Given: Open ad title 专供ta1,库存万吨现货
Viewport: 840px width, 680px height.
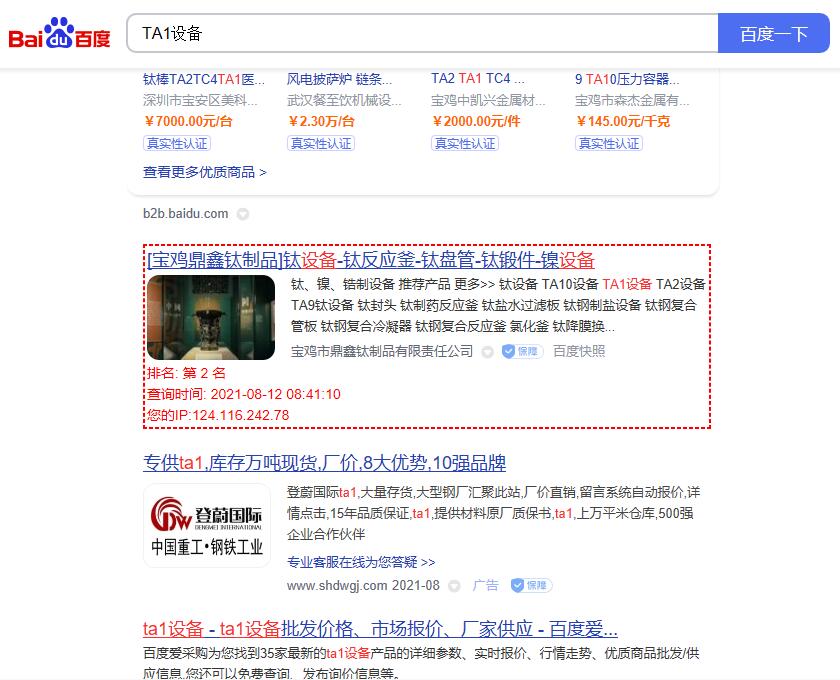Looking at the screenshot, I should (325, 462).
